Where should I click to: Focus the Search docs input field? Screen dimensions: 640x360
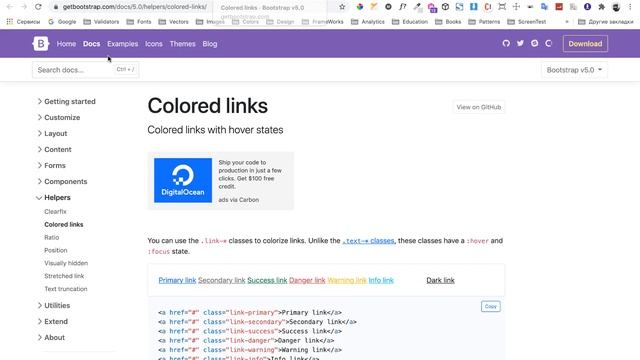85,70
